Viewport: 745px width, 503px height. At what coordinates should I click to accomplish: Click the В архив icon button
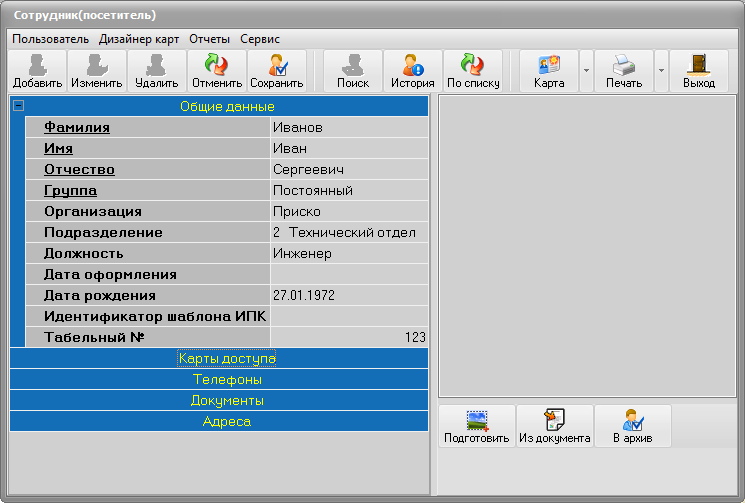[x=633, y=426]
